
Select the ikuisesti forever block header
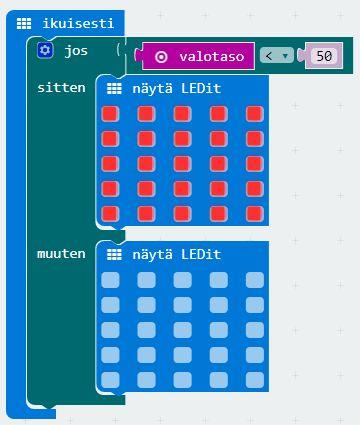(66, 23)
